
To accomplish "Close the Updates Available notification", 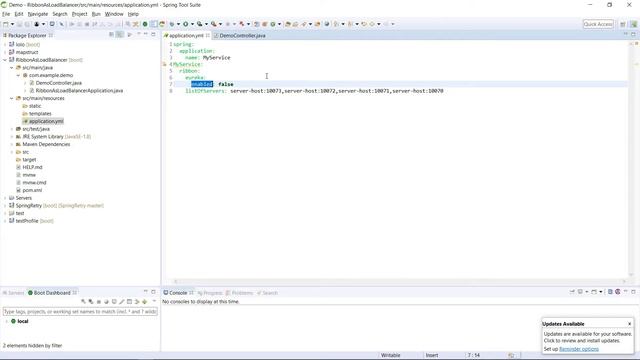I will pyautogui.click(x=629, y=324).
